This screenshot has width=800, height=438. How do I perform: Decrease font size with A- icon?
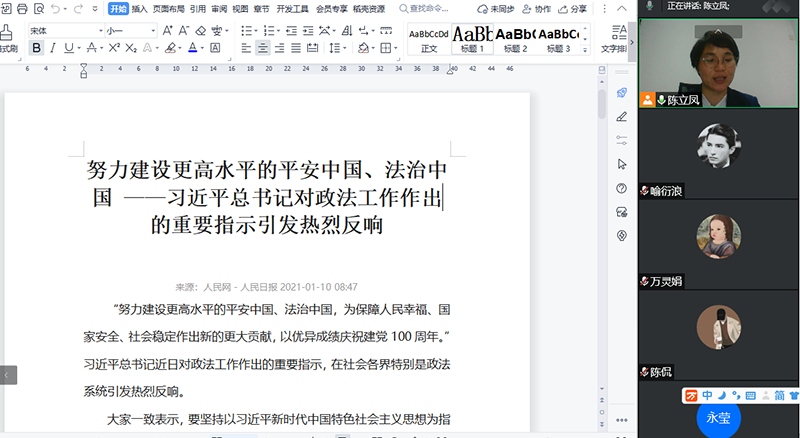tap(184, 31)
